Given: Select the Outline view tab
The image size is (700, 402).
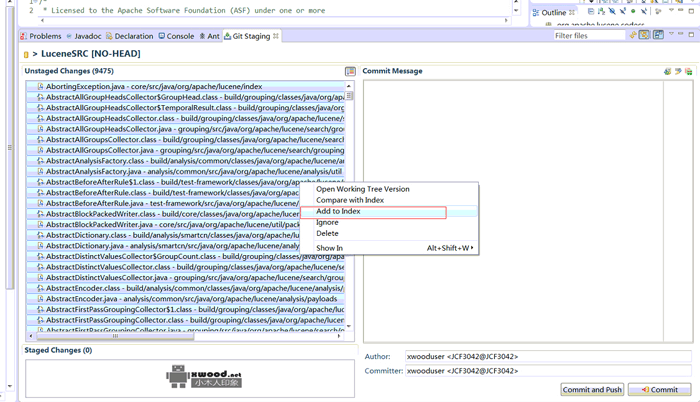Looking at the screenshot, I should pyautogui.click(x=554, y=13).
